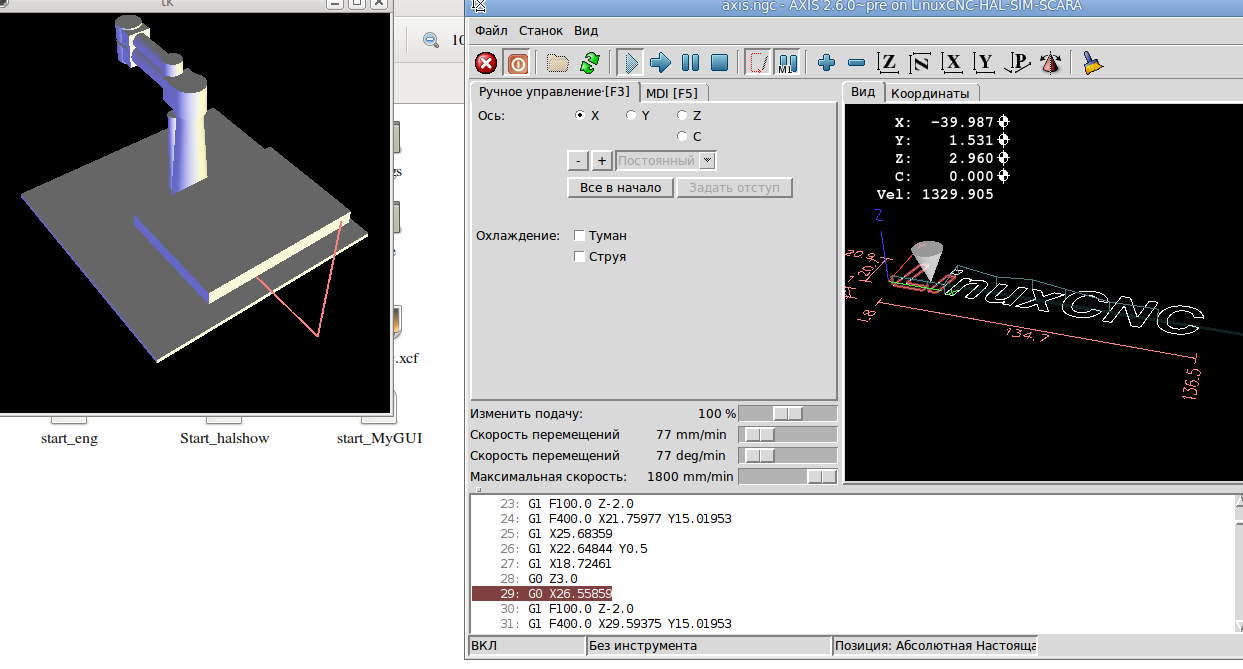1243x669 pixels.
Task: Toggle the block delete (skip lines) icon
Action: point(759,63)
